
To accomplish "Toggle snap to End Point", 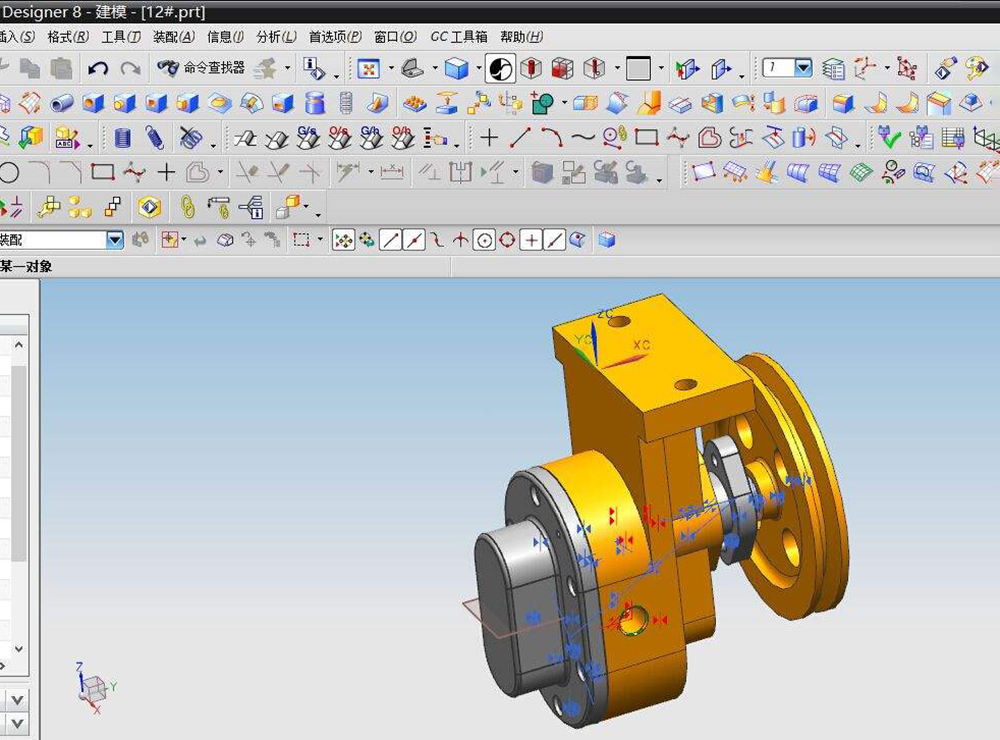I will (390, 240).
